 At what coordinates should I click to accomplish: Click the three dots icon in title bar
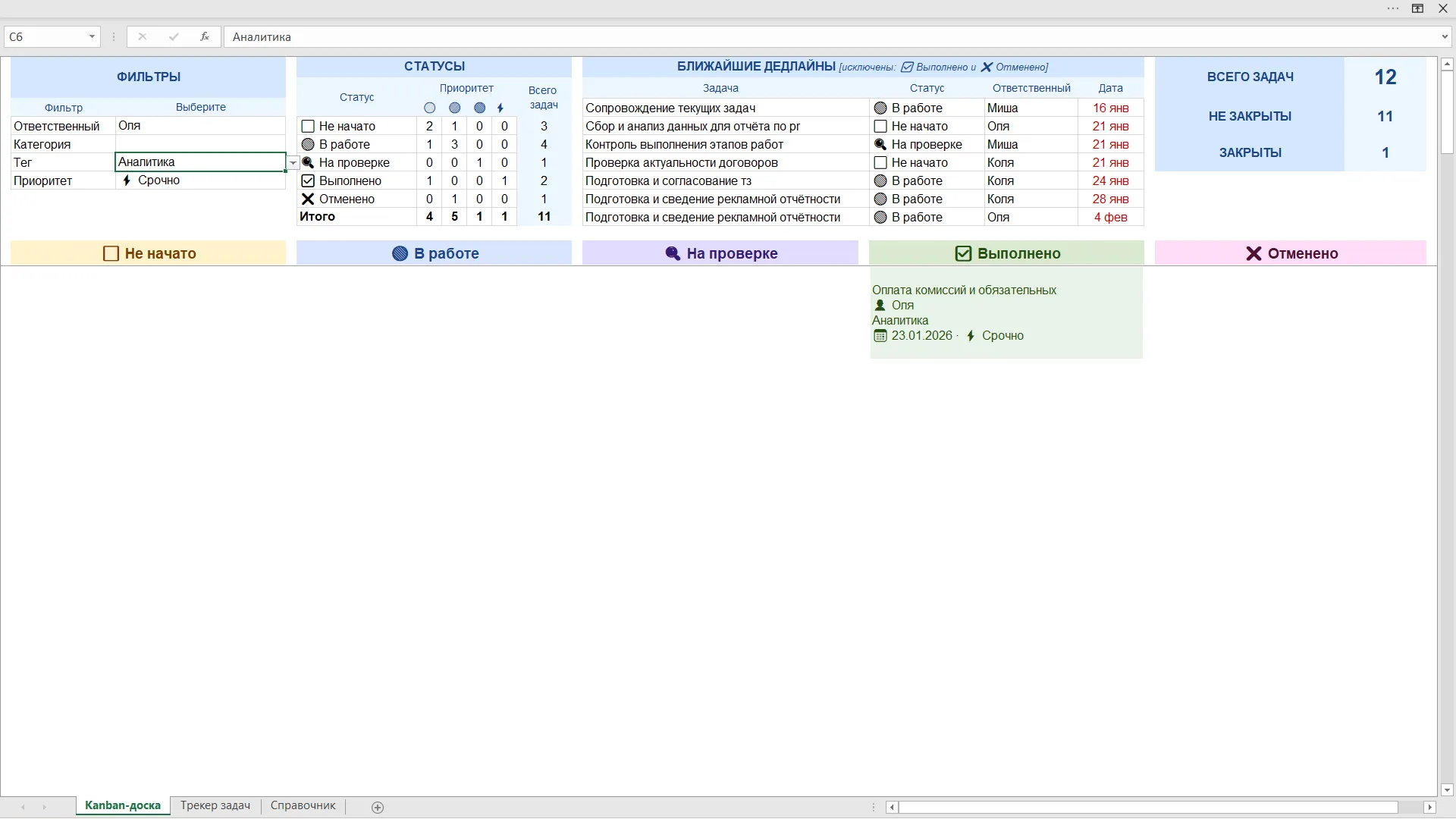1393,8
